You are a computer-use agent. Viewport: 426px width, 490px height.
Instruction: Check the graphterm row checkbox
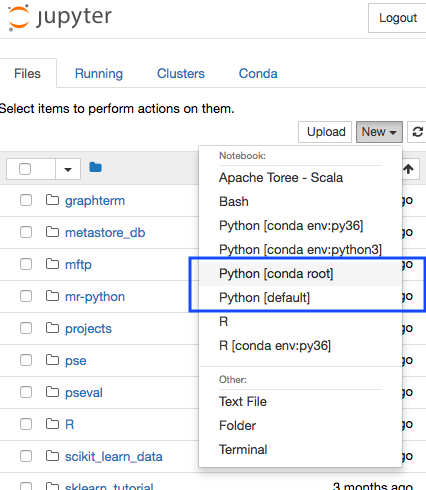tap(26, 200)
